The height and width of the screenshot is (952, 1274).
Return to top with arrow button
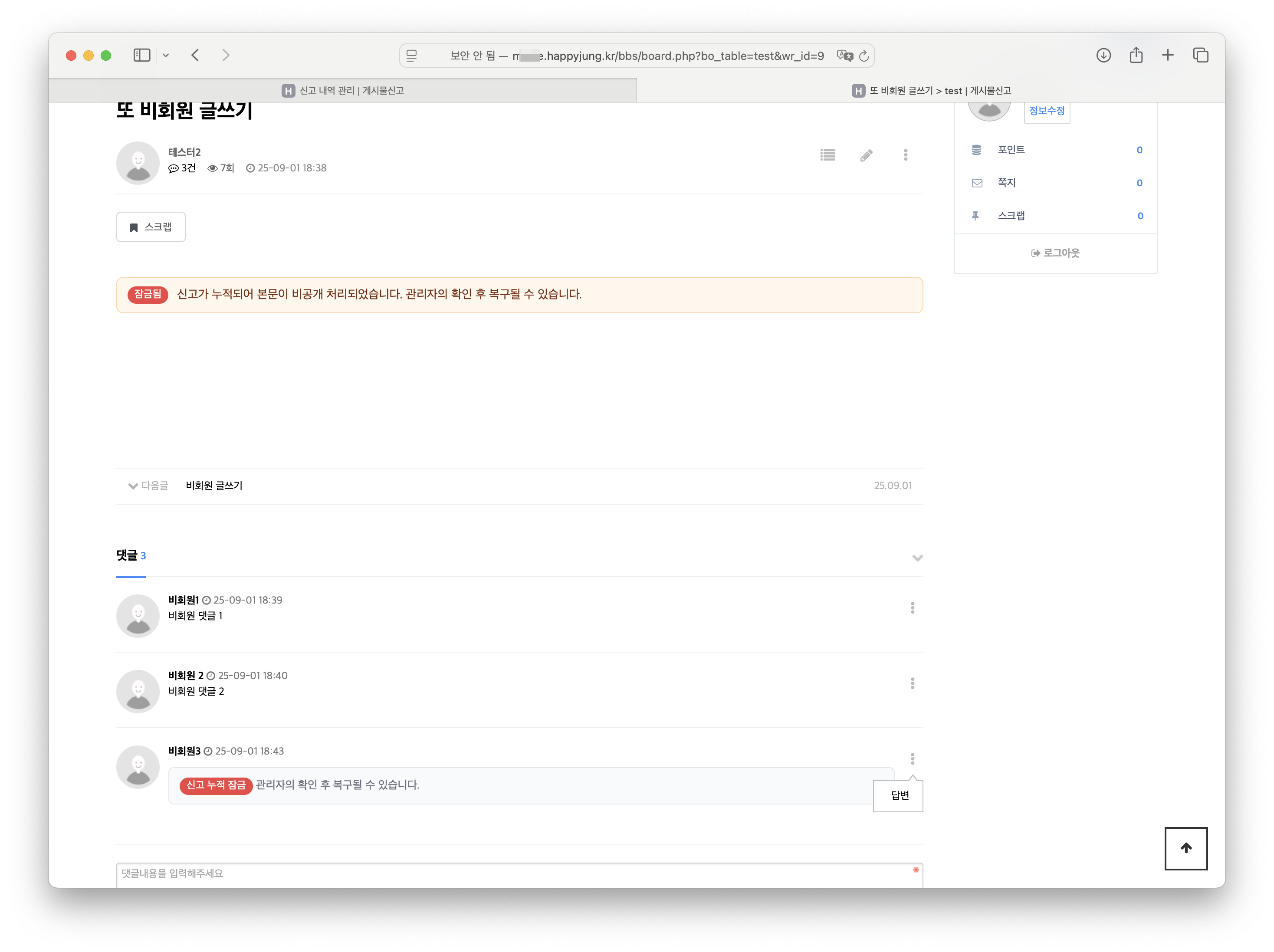pyautogui.click(x=1186, y=848)
